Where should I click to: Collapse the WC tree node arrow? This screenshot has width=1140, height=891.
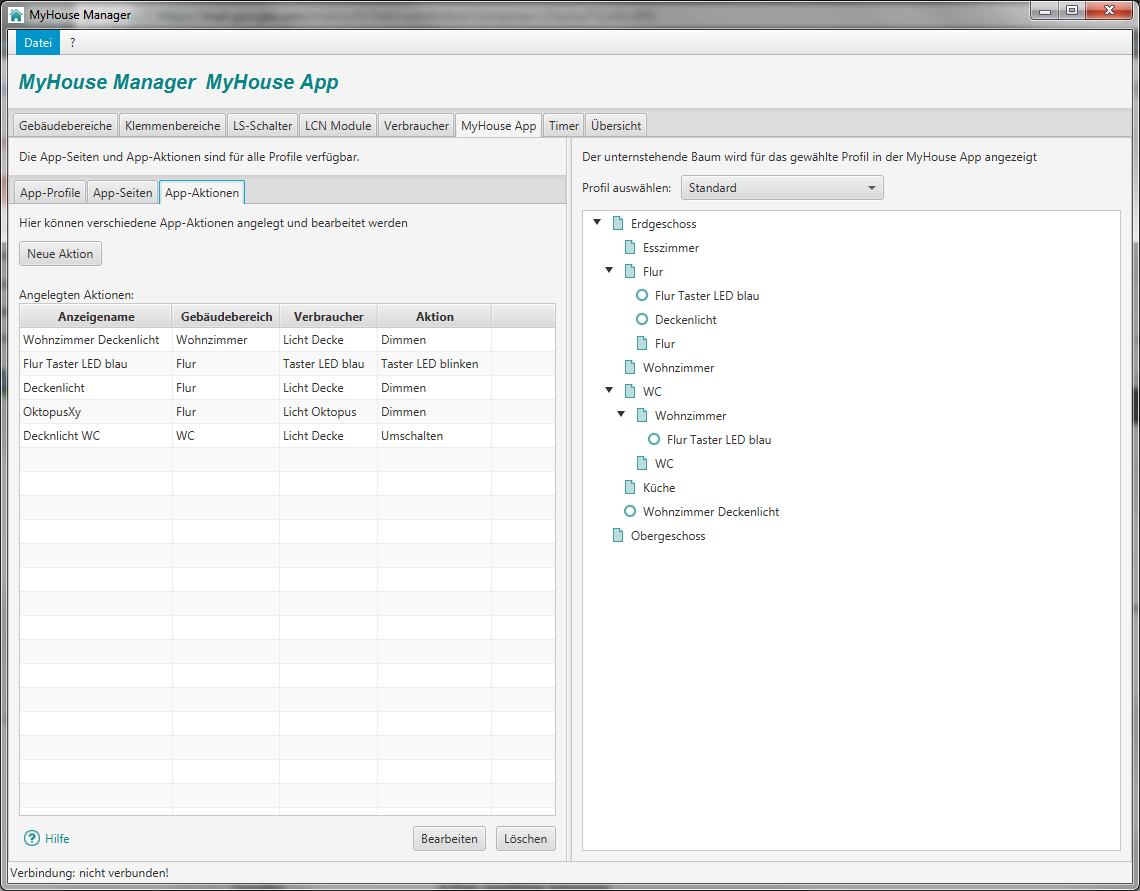609,391
